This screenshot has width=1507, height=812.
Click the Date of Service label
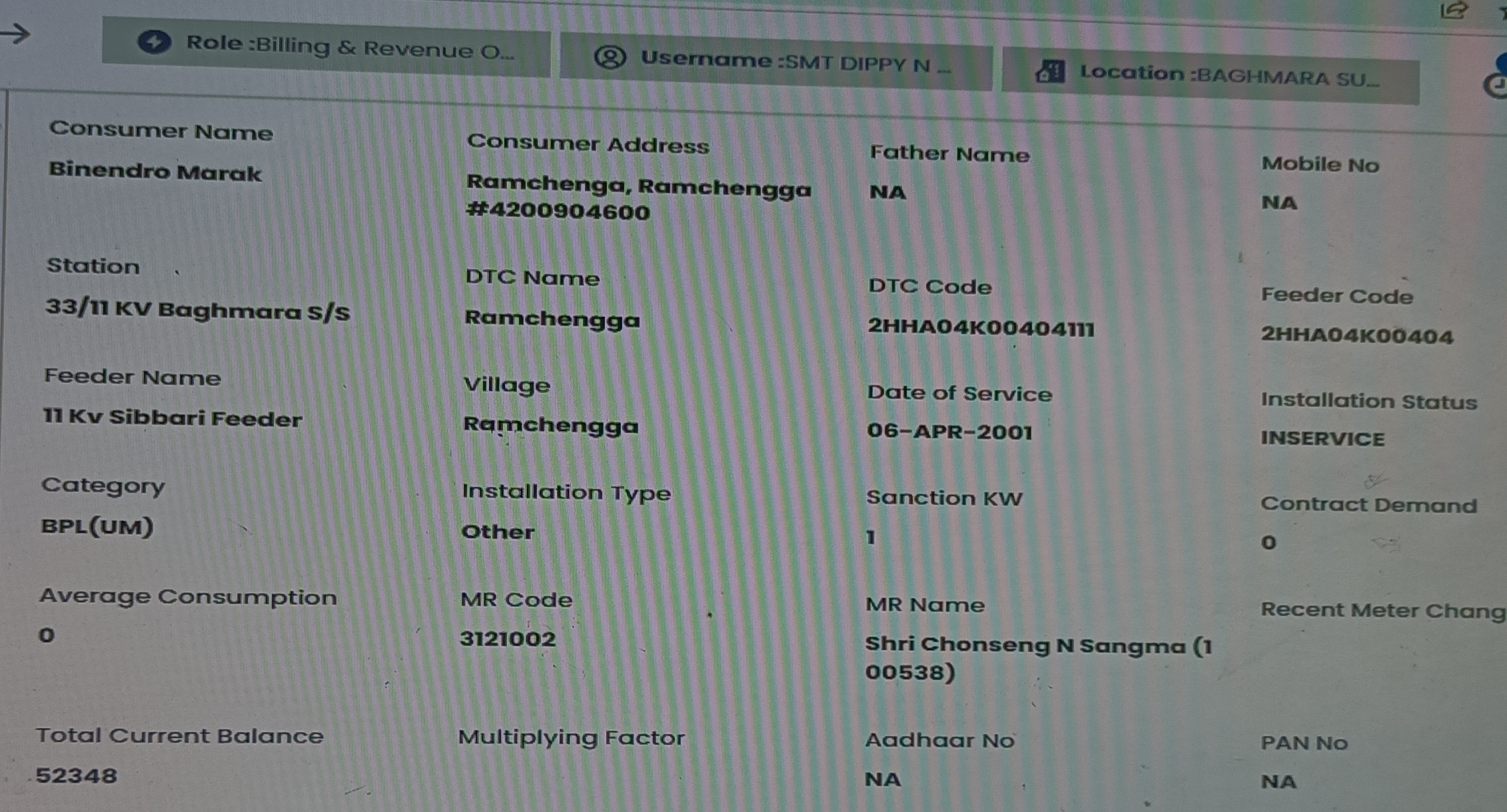tap(959, 393)
